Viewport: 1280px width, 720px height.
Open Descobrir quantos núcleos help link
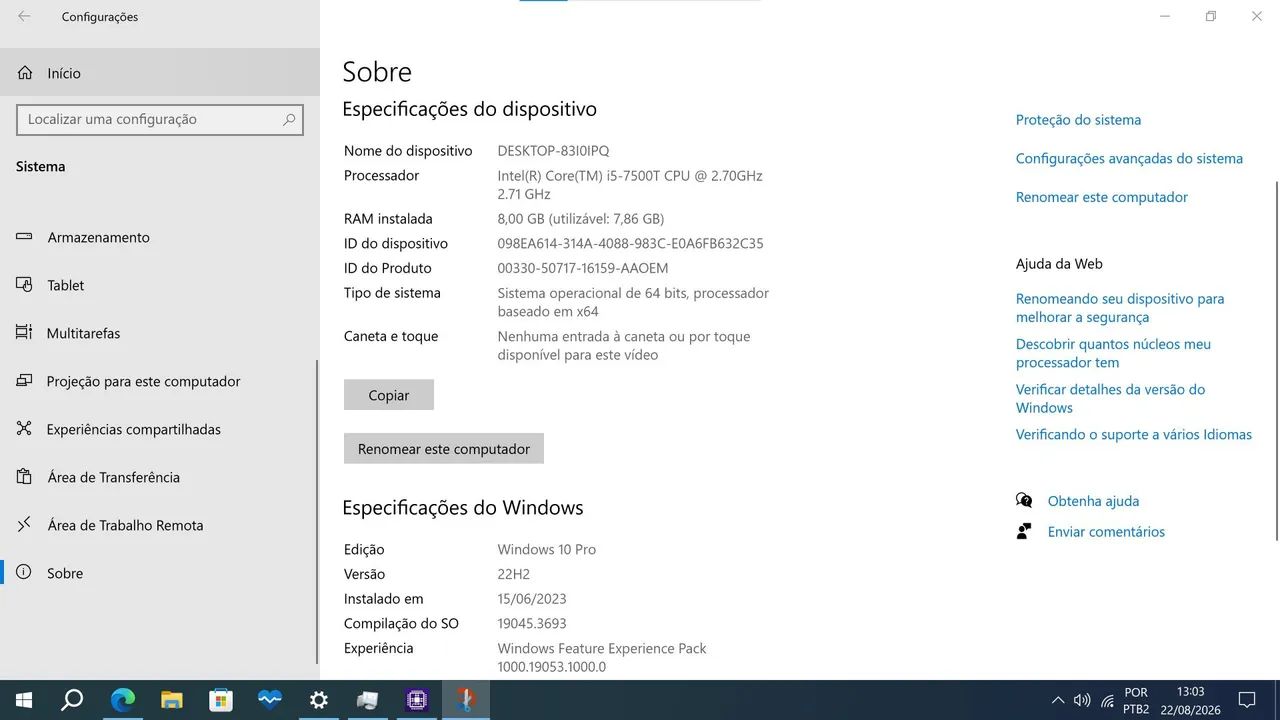[1113, 353]
